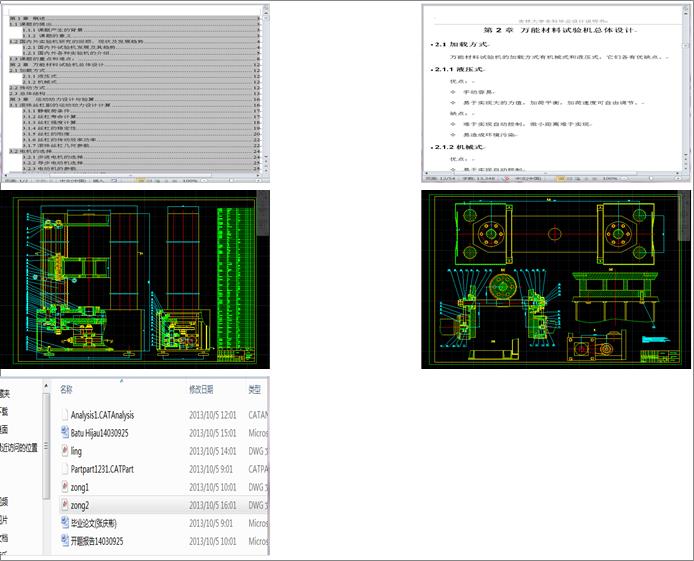Click the blank file icon beside Analysis1.CATAnalysis

[65, 415]
